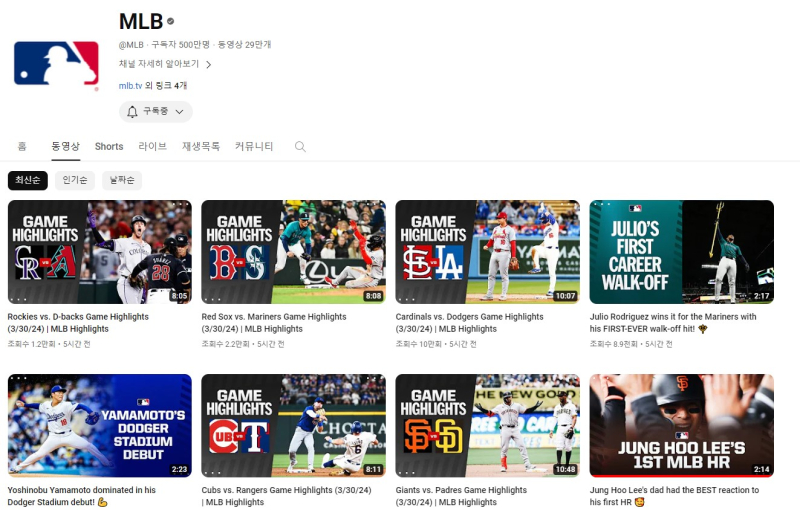The image size is (800, 510).
Task: Go to the 재생목록 tab
Action: (x=201, y=146)
